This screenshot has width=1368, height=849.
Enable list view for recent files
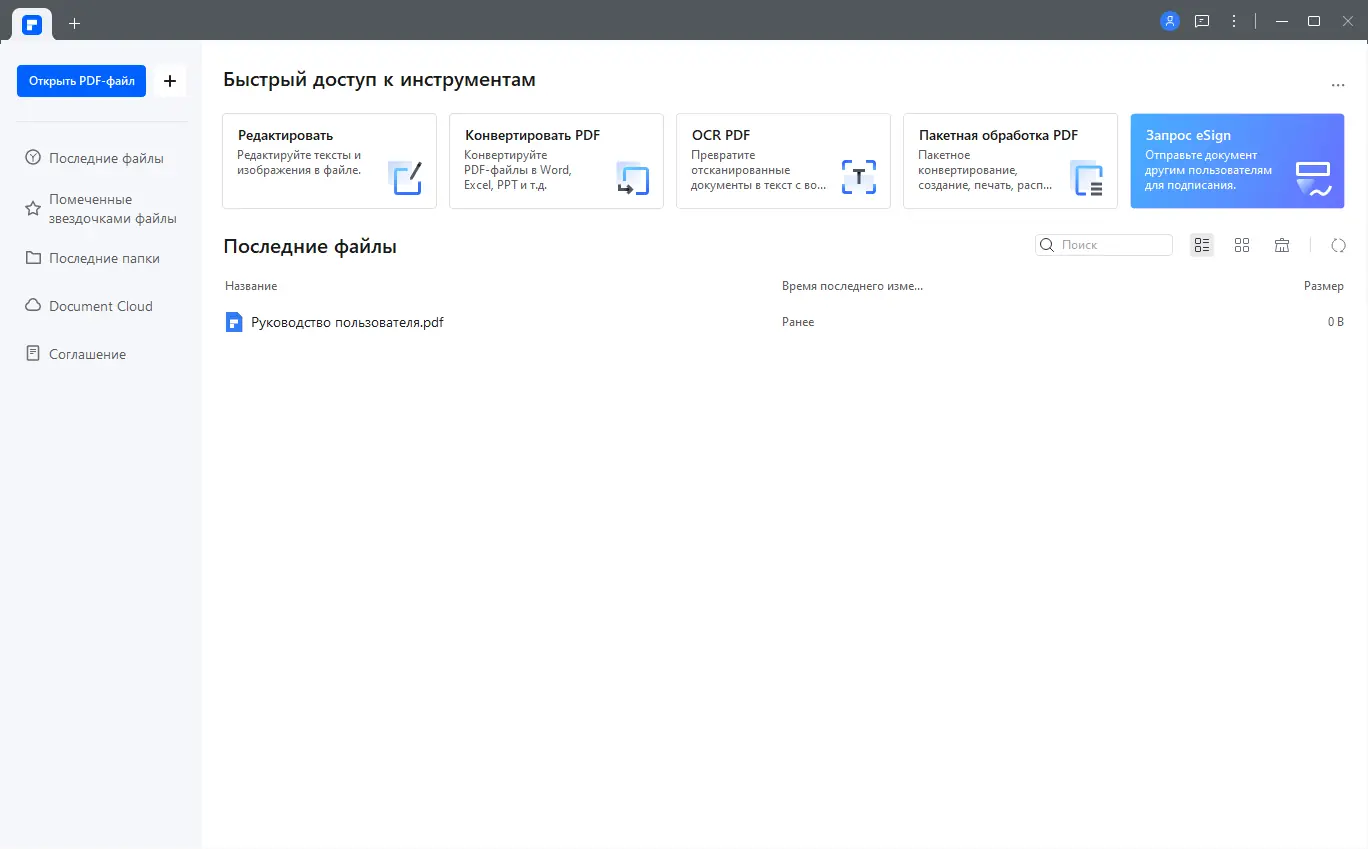1201,244
